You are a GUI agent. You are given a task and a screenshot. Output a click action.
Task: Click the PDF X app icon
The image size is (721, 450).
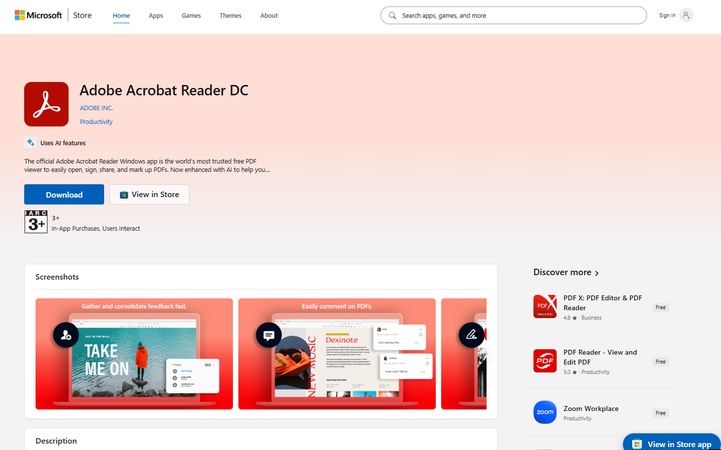click(545, 307)
